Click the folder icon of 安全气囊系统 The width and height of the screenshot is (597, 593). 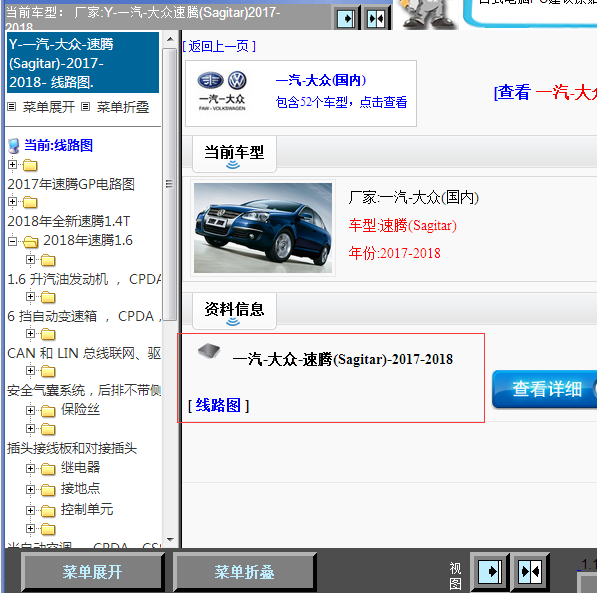point(48,371)
